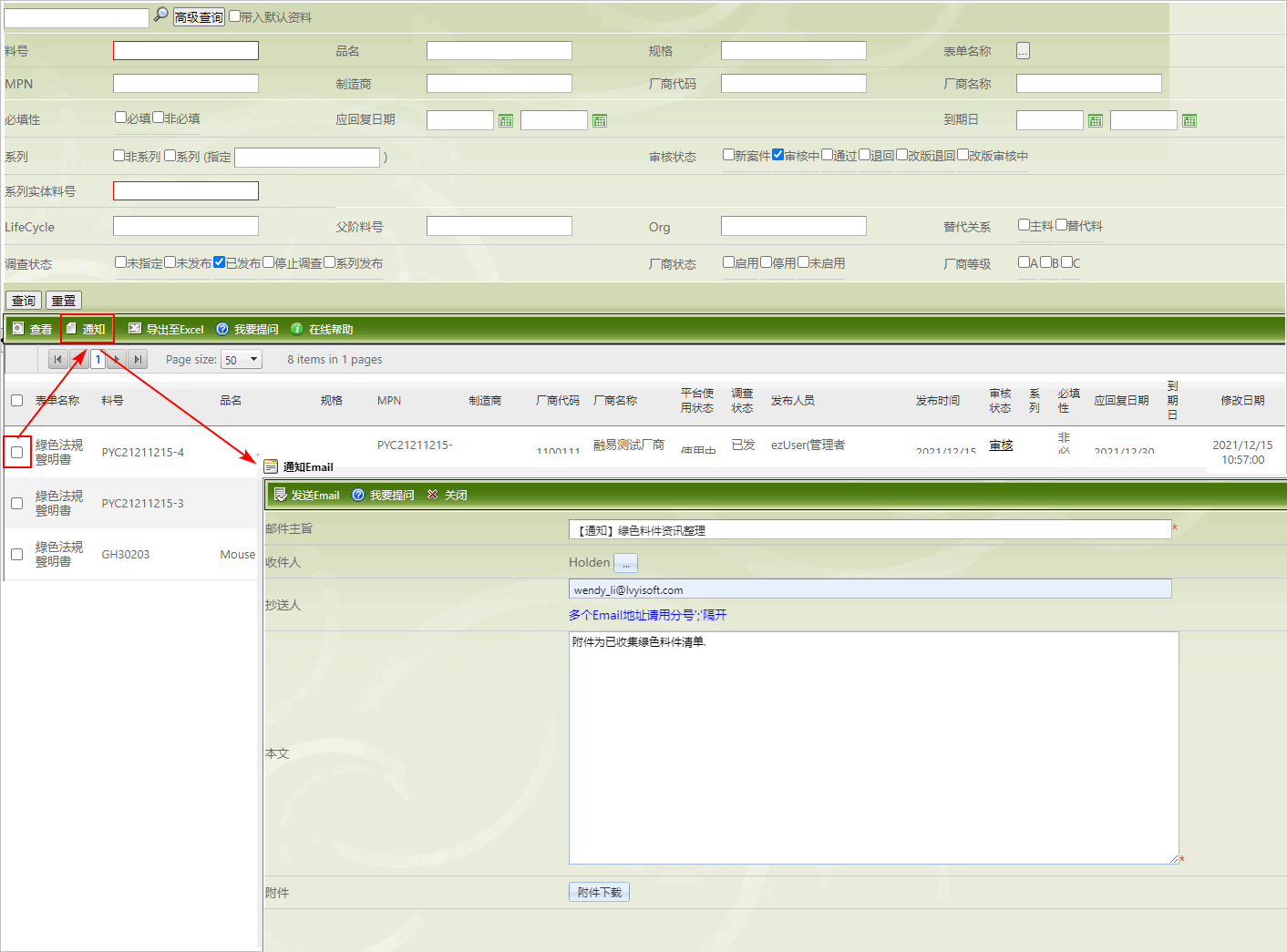Viewport: 1287px width, 952px height.
Task: Click the 料号 column header
Action: [112, 401]
